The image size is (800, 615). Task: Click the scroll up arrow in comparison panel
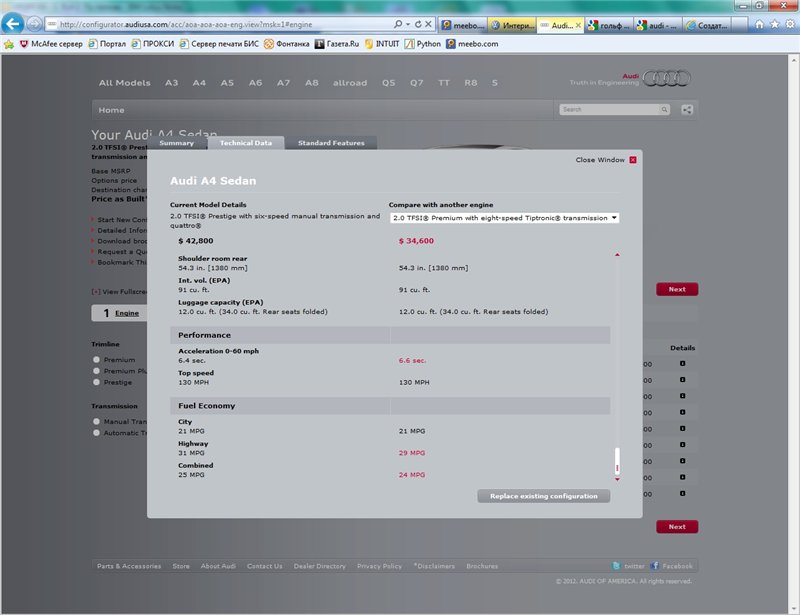[x=617, y=254]
